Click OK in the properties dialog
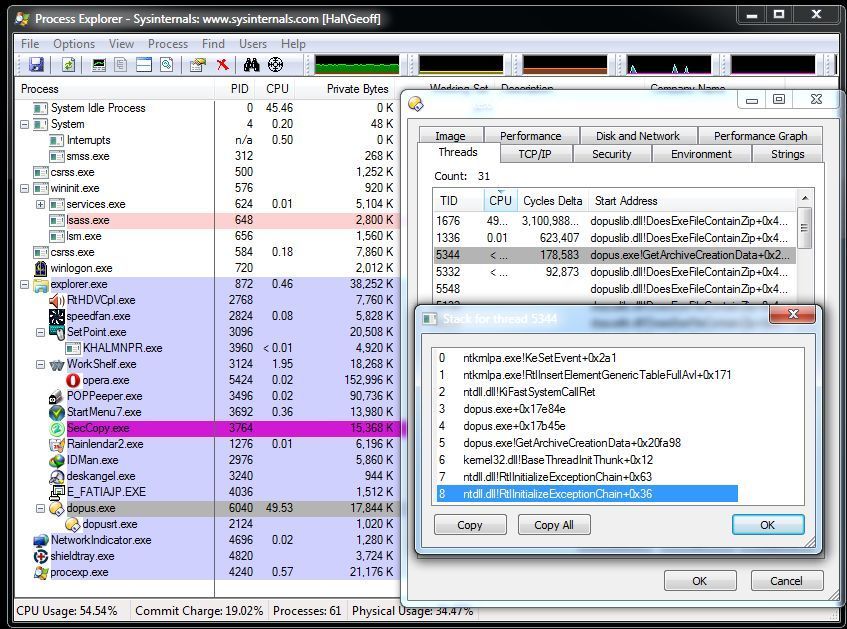Viewport: 847px width, 629px height. pos(700,581)
